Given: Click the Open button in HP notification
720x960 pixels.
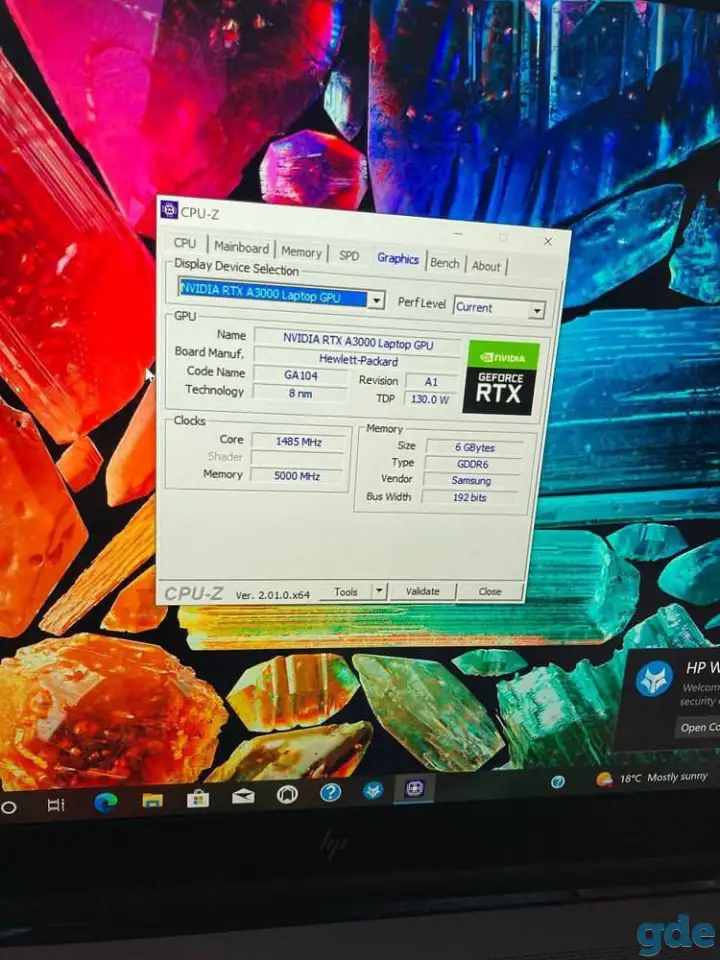Looking at the screenshot, I should pos(699,728).
